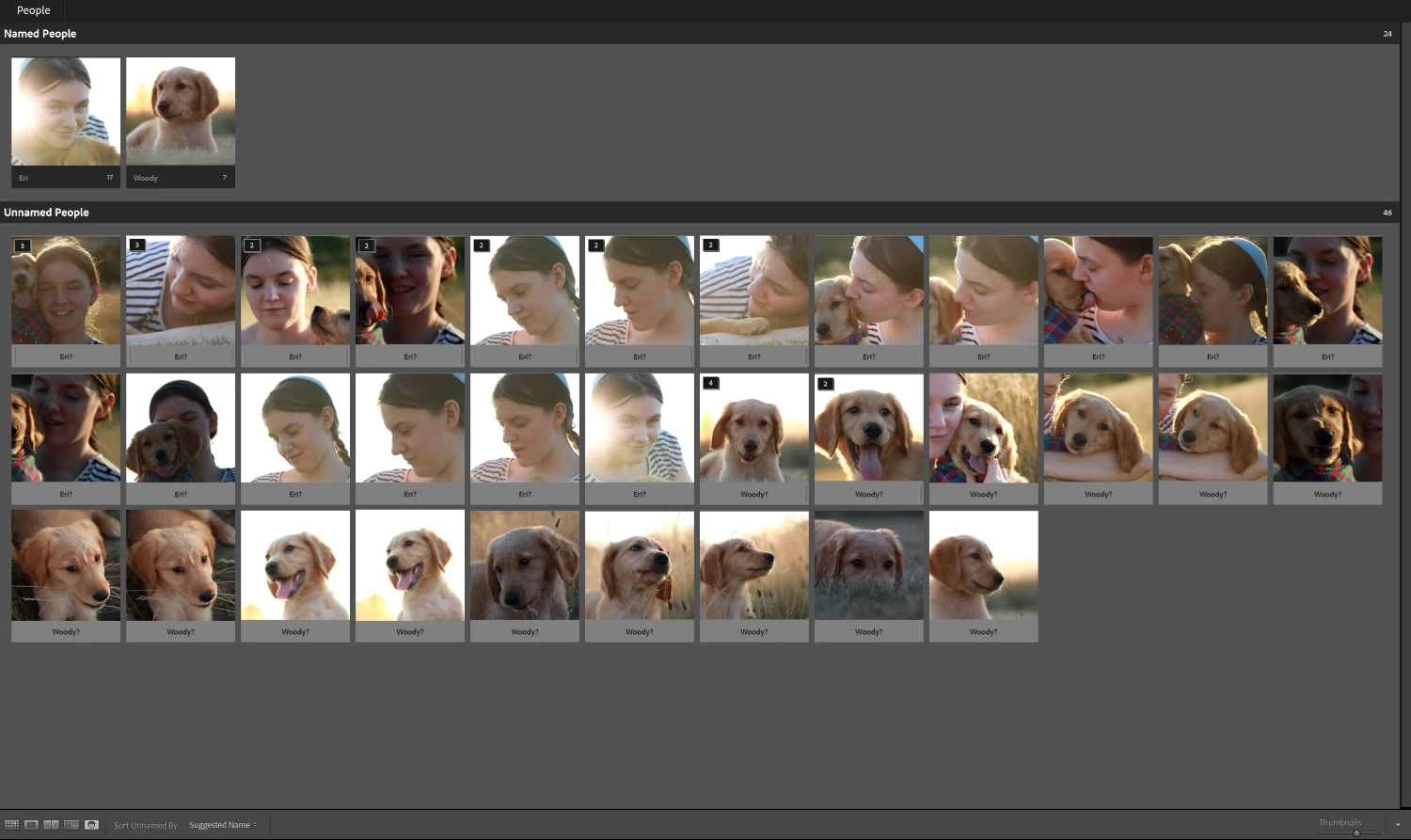Open named person Eri thumbnail

pyautogui.click(x=66, y=112)
